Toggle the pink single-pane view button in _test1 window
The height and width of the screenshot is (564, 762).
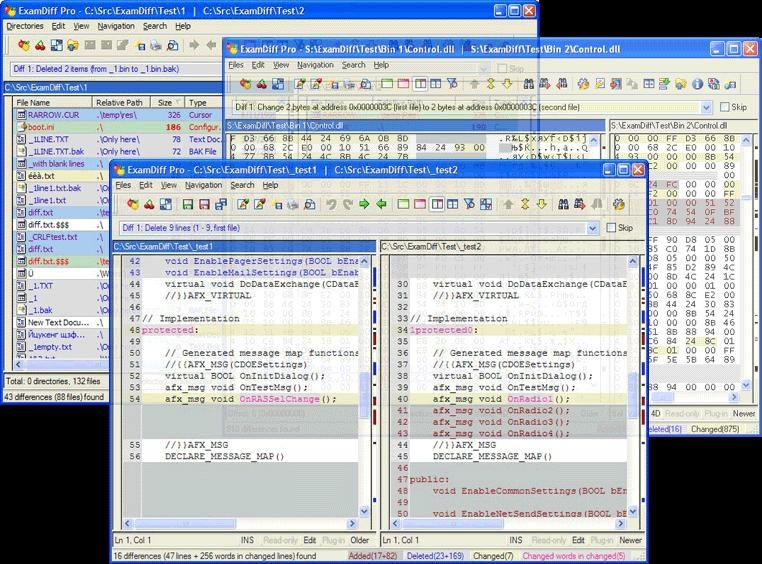[419, 204]
